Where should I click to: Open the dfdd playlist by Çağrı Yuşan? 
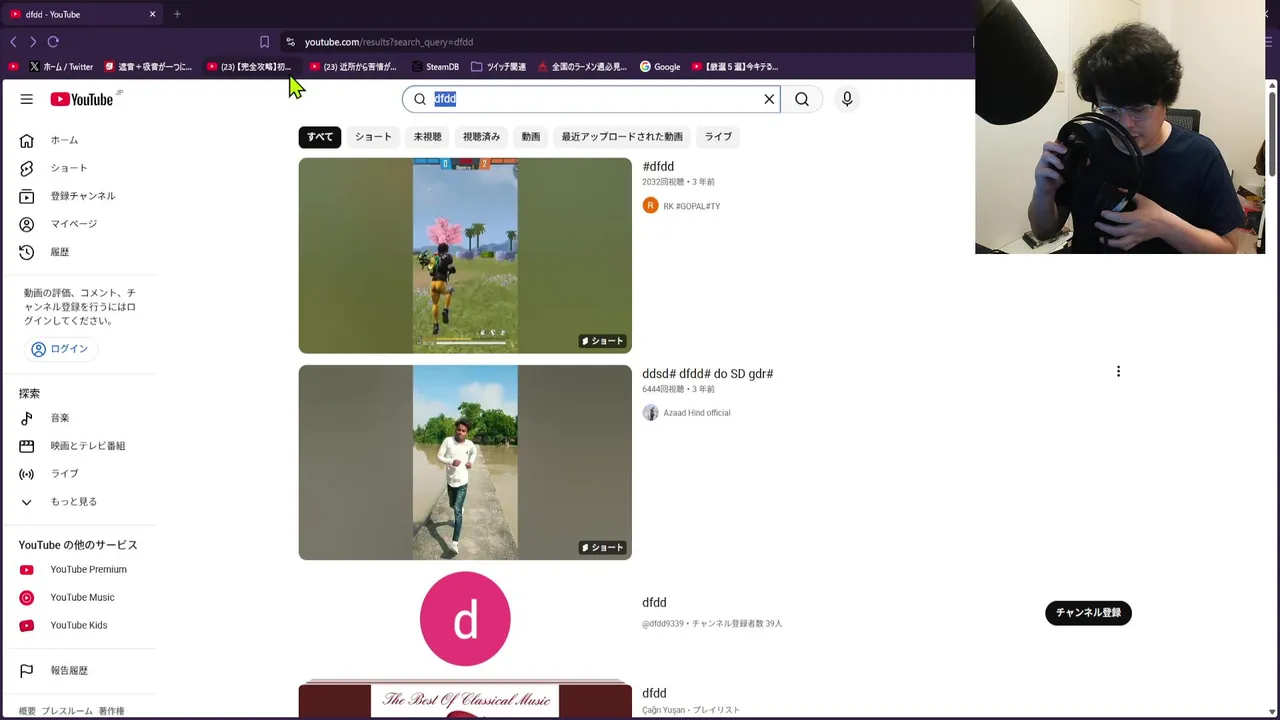[654, 694]
